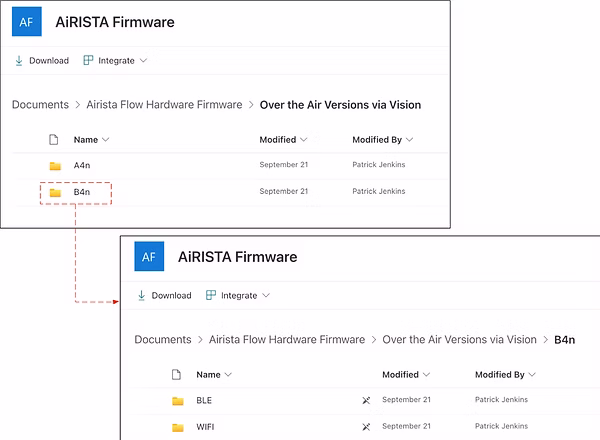This screenshot has width=600, height=440.
Task: Click the AF site logo in the upper window
Action: tap(27, 21)
